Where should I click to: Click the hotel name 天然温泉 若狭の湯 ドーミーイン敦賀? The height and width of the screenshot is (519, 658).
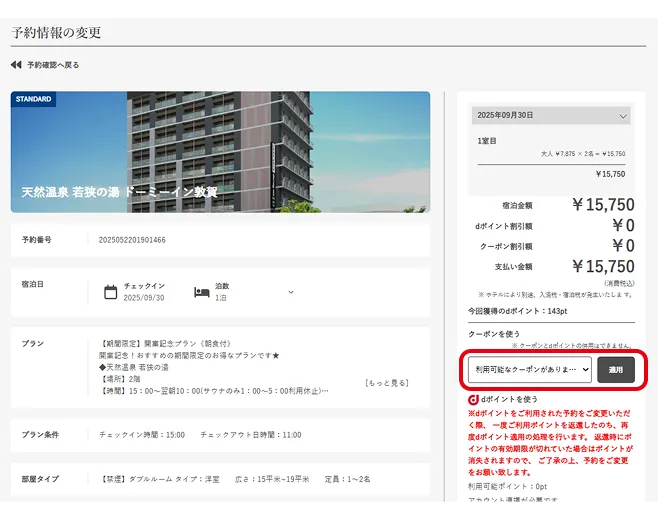[119, 192]
